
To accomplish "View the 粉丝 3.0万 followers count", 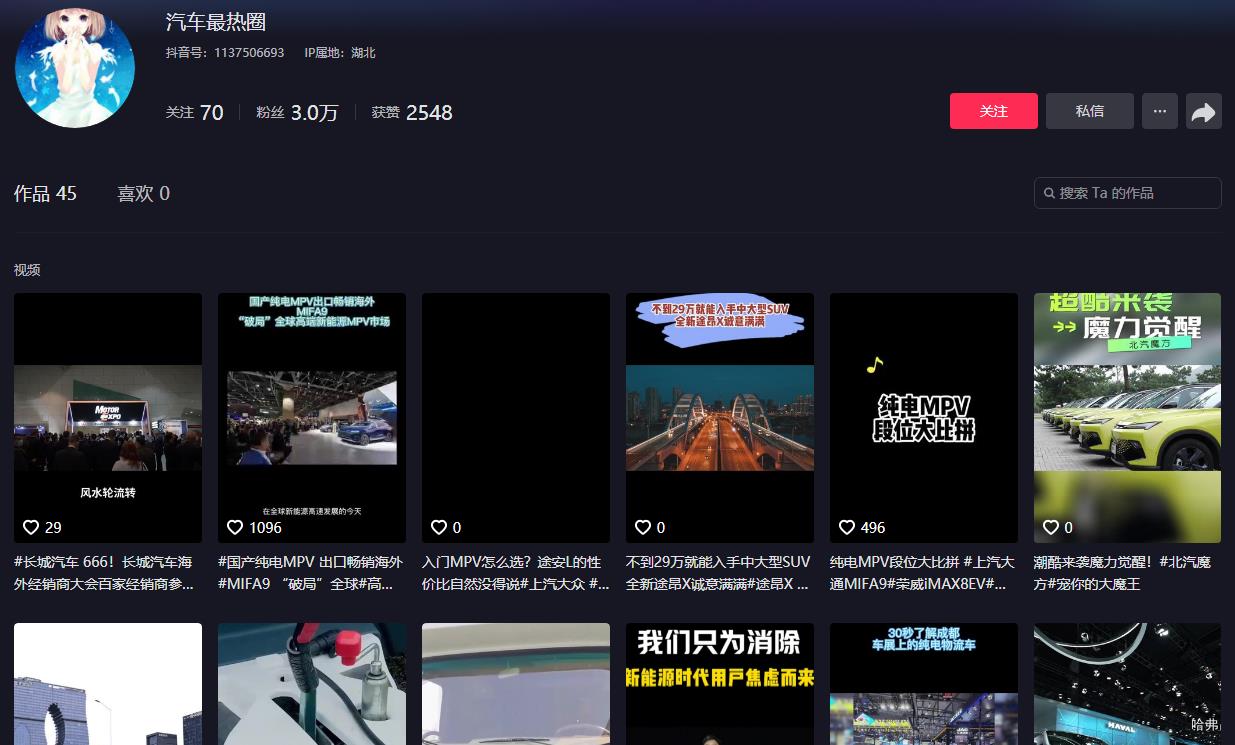I will (x=297, y=112).
